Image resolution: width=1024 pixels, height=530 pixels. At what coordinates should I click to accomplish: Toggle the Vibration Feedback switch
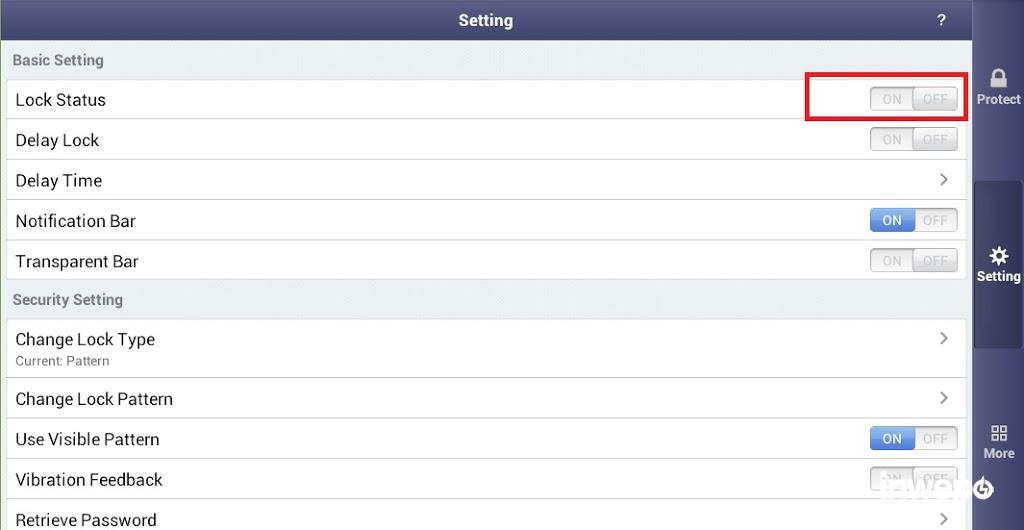[913, 479]
